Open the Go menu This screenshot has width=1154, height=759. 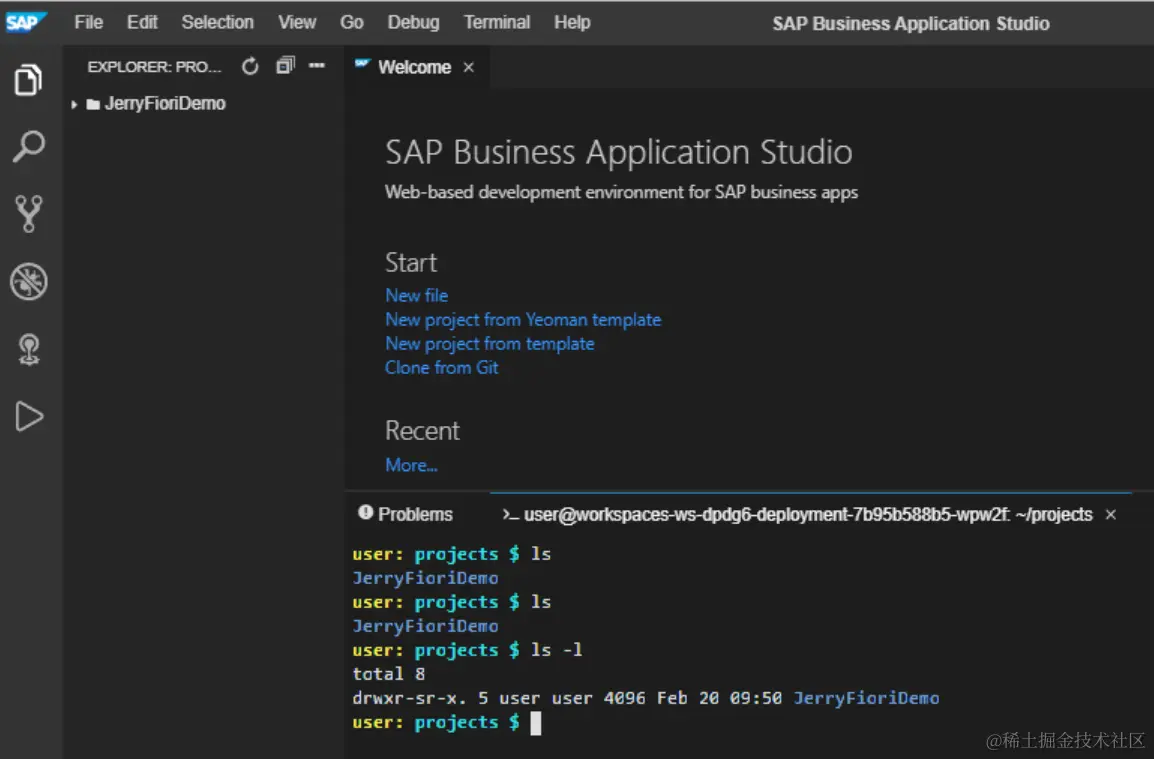pyautogui.click(x=352, y=23)
